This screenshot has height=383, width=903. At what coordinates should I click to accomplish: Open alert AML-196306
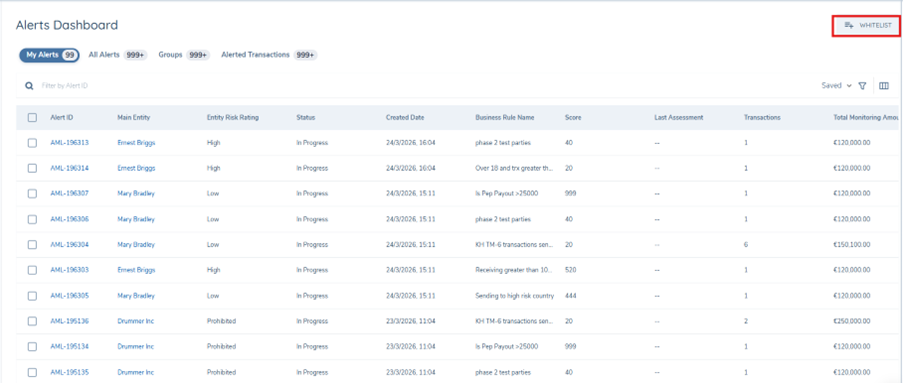click(x=70, y=219)
